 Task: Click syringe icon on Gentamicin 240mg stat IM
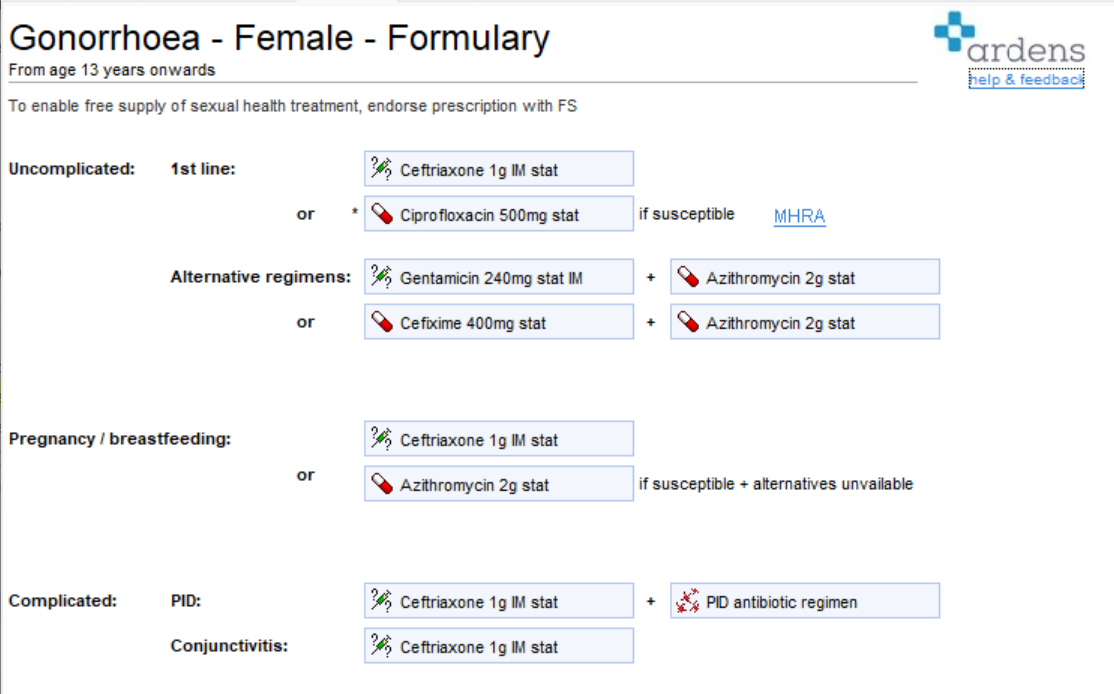pyautogui.click(x=382, y=276)
